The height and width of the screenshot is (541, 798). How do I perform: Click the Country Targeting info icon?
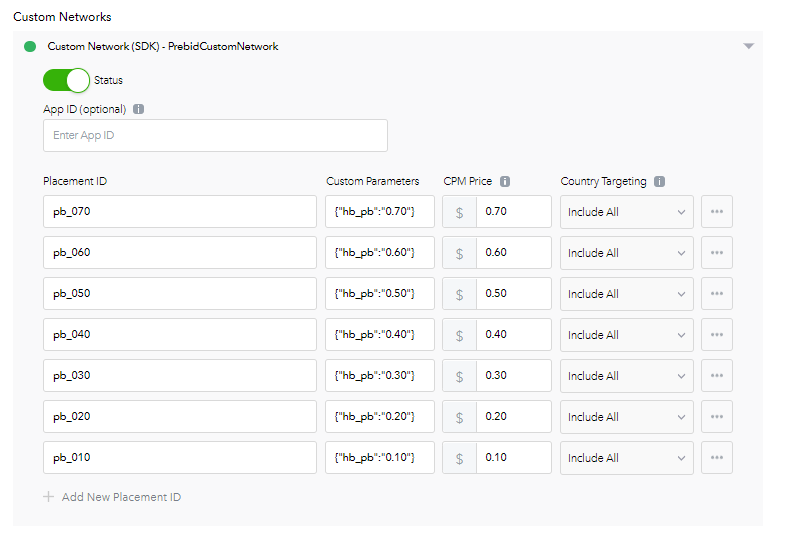[660, 182]
